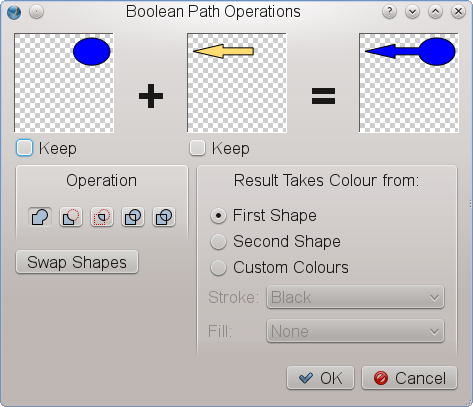Select the Exclude overlap operation icon

pos(133,217)
